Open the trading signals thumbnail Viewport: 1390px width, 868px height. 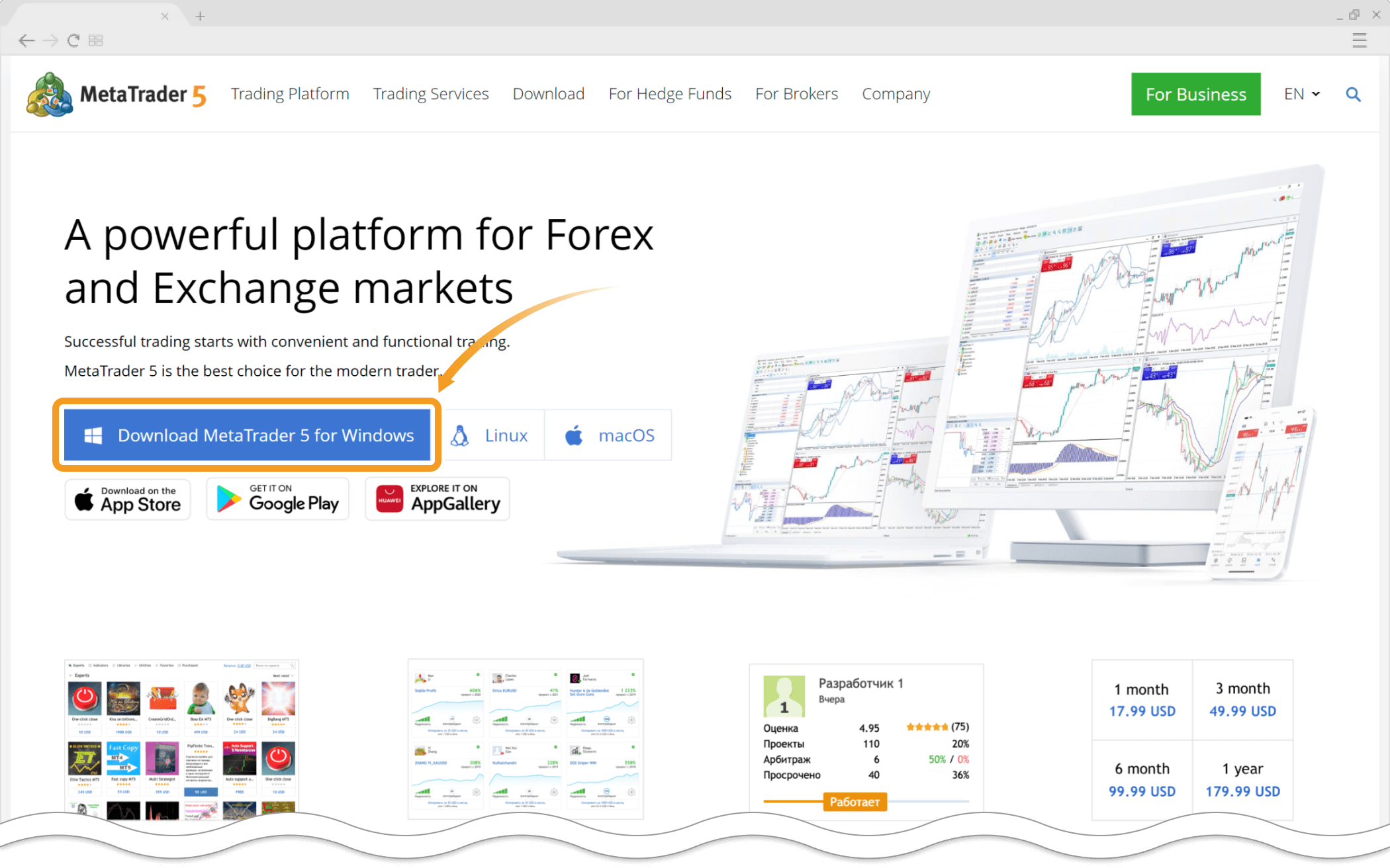coord(526,739)
